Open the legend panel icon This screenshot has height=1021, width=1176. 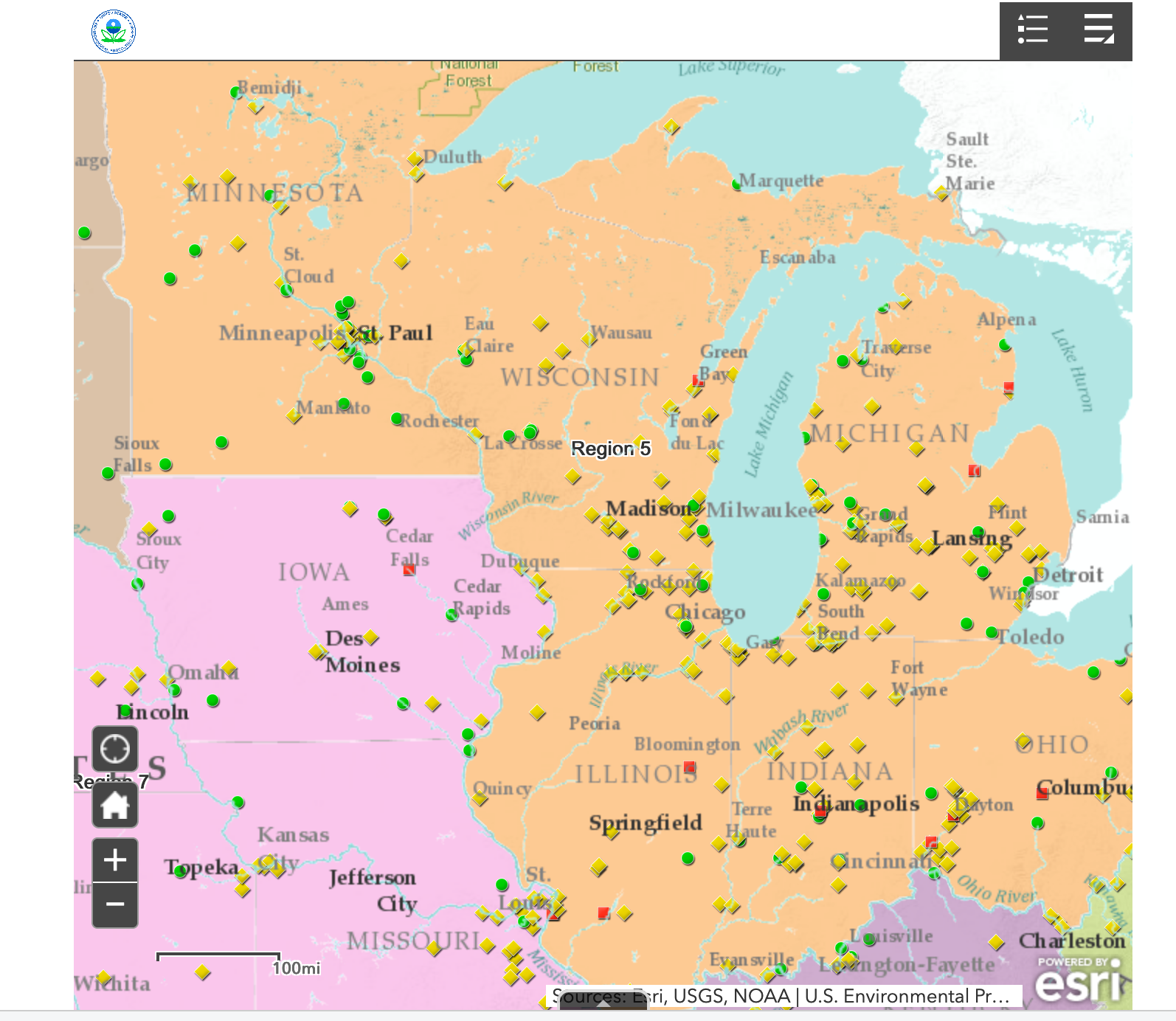[1032, 30]
